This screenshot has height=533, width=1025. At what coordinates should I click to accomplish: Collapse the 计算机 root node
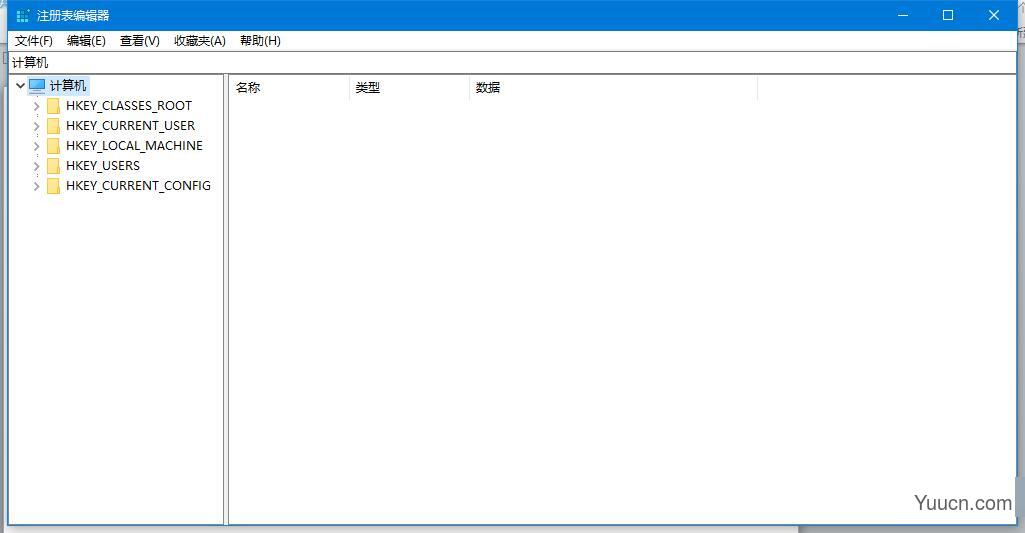coord(20,86)
